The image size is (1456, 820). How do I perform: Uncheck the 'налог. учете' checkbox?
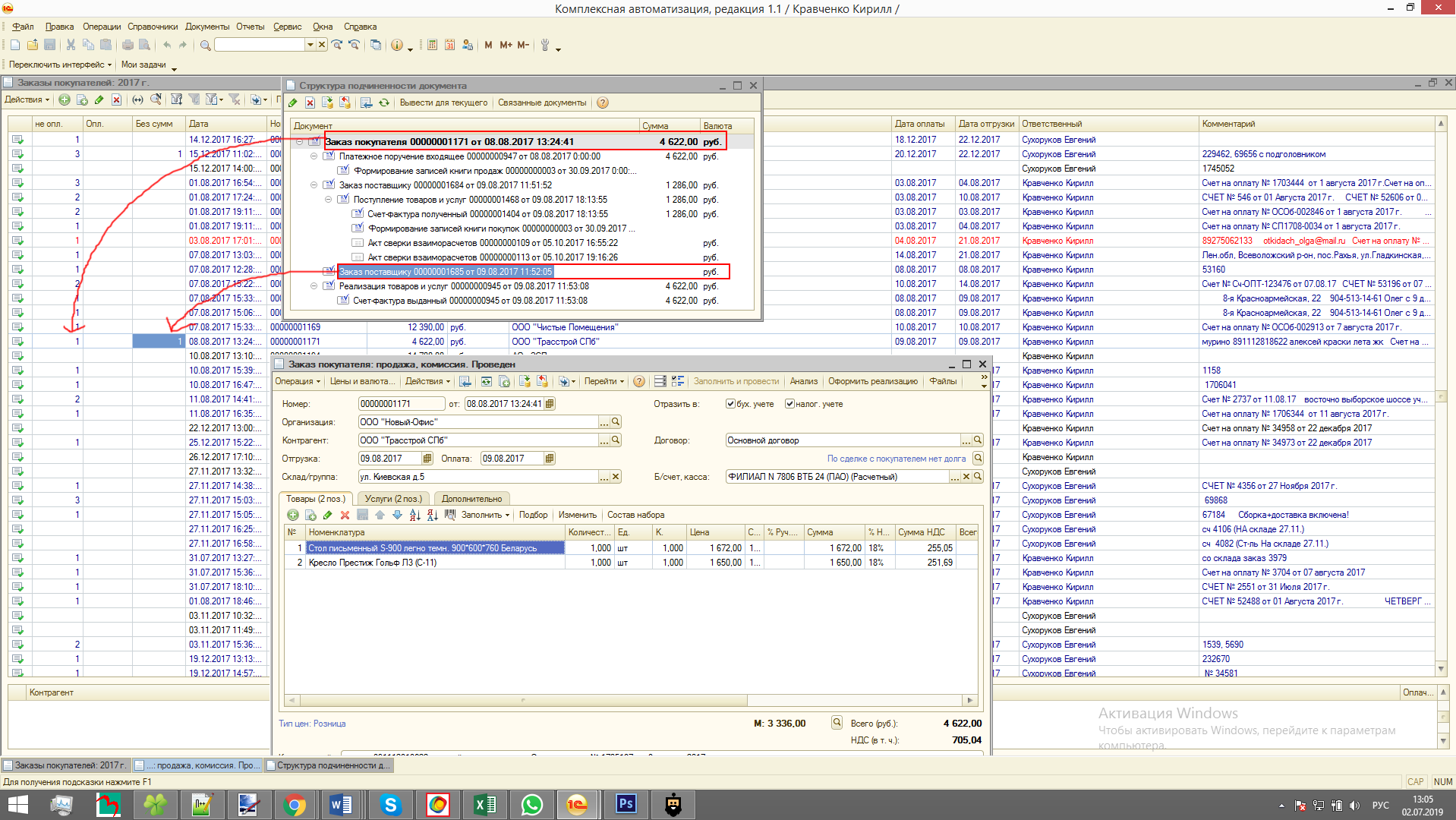[789, 404]
